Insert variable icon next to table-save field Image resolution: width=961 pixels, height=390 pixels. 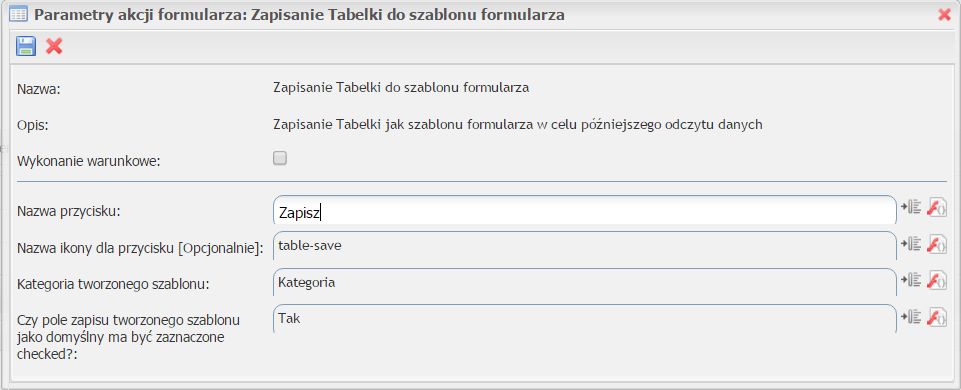(911, 243)
